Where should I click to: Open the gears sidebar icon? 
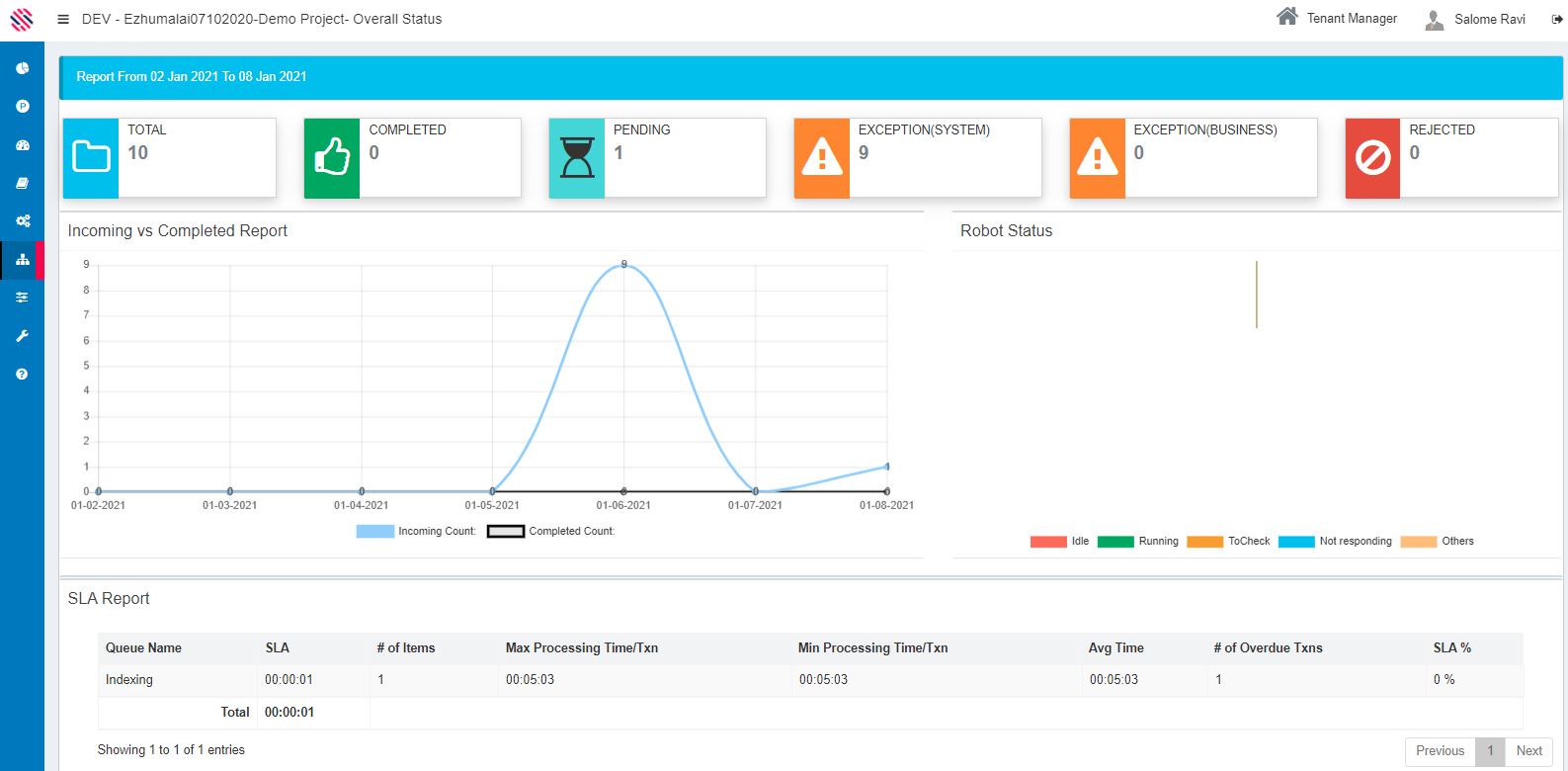pos(22,220)
